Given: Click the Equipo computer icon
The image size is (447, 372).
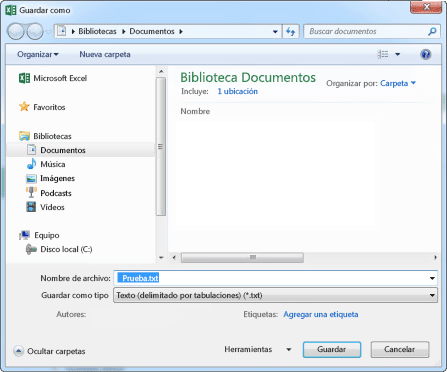Looking at the screenshot, I should coord(24,235).
